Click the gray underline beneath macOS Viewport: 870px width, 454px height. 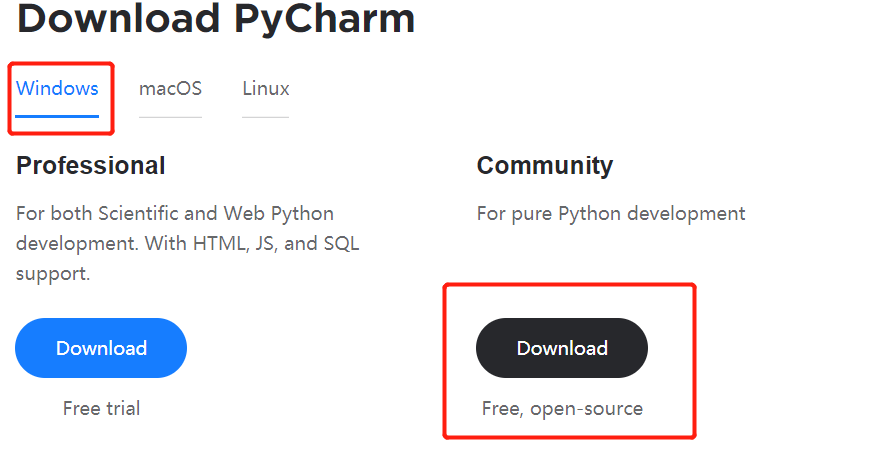click(170, 117)
